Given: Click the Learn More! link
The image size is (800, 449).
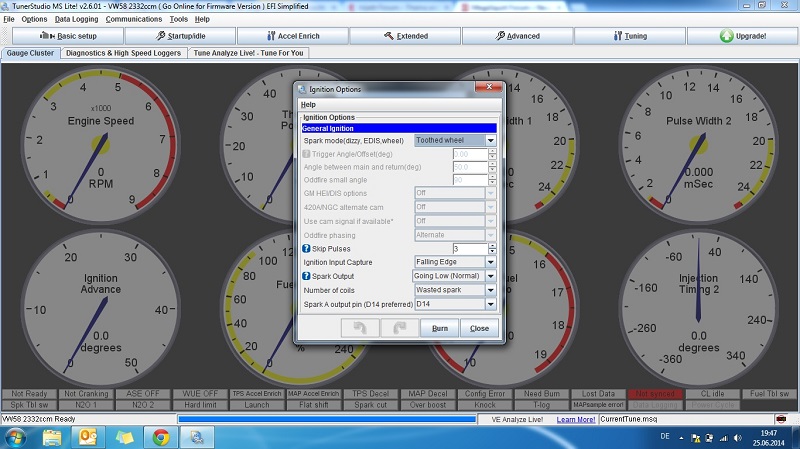Looking at the screenshot, I should click(575, 419).
